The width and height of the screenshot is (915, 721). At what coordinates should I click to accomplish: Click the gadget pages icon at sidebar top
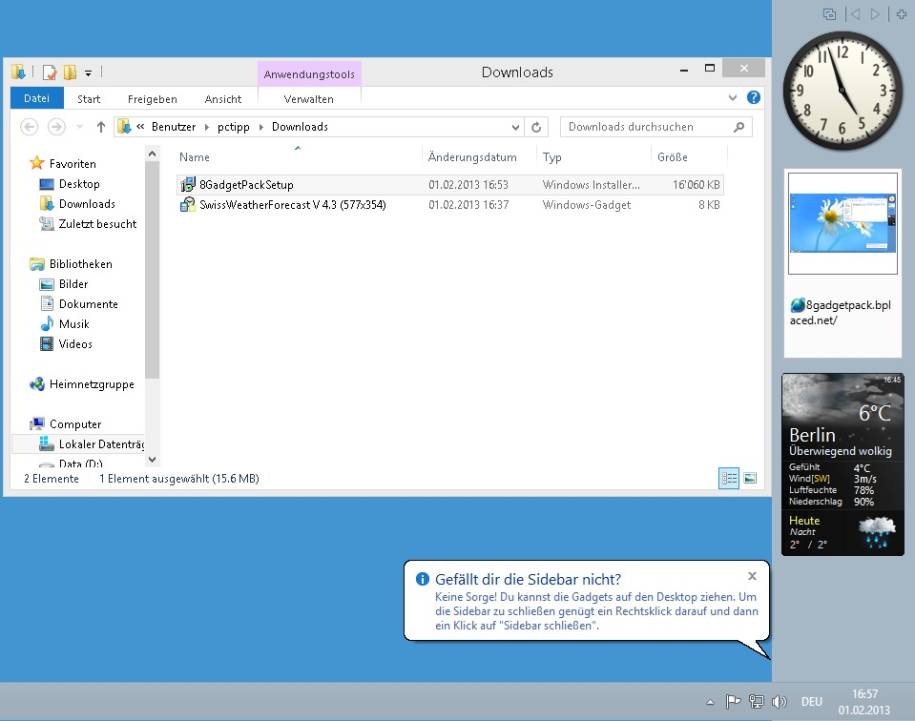point(829,14)
